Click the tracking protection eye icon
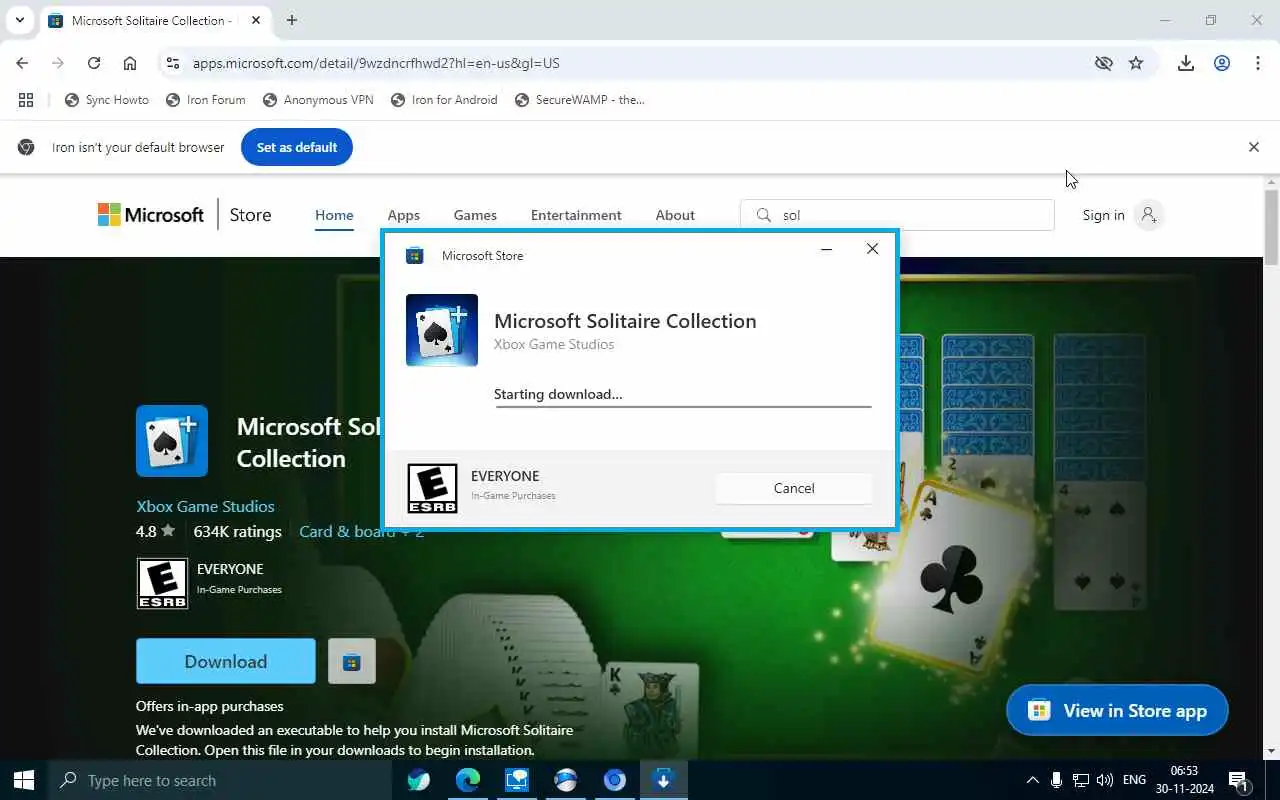 coord(1104,63)
